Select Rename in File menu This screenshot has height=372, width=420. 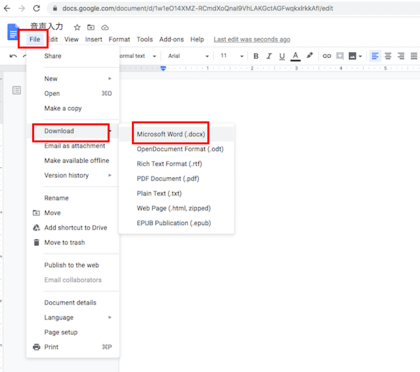[73, 198]
